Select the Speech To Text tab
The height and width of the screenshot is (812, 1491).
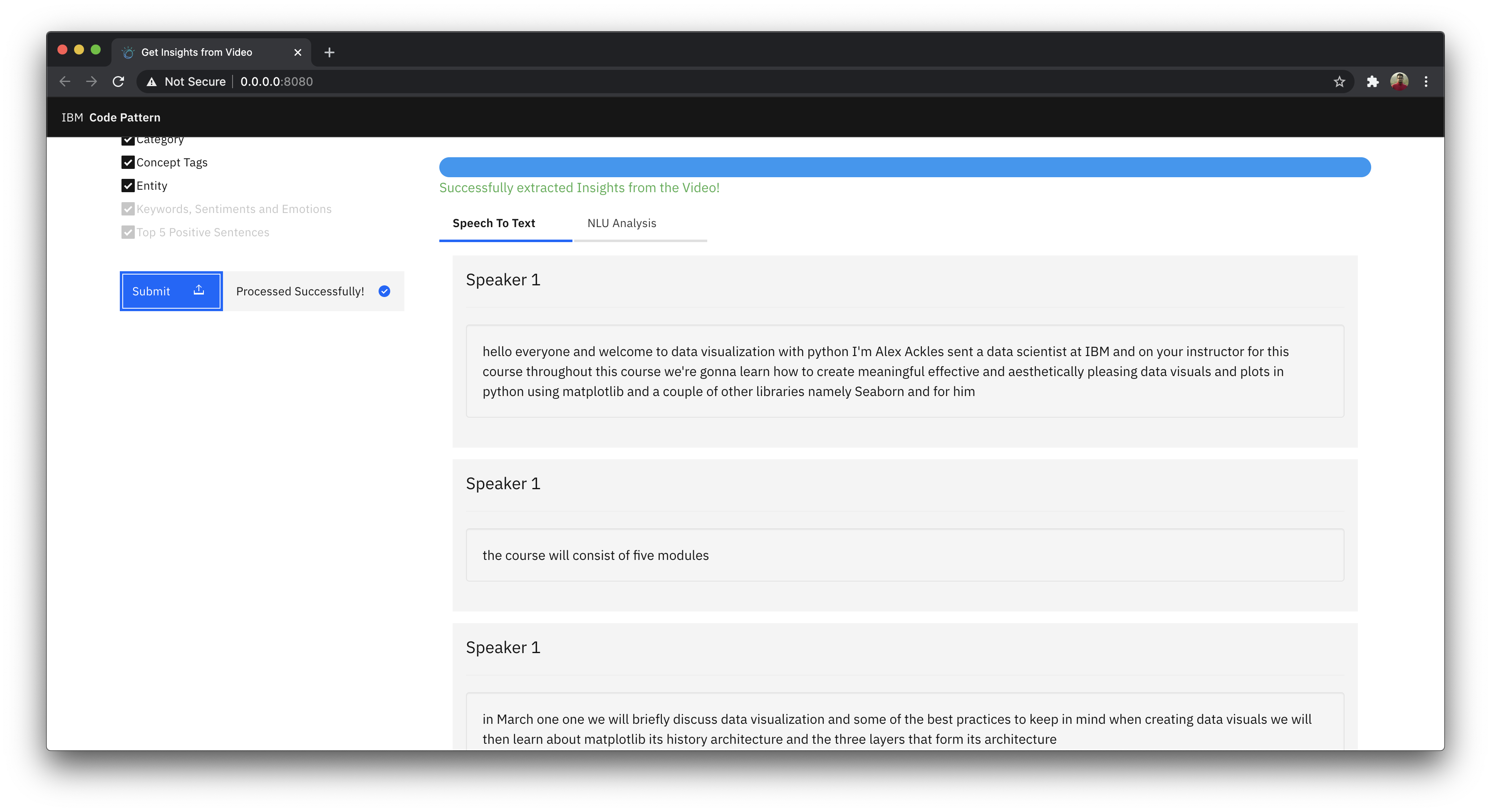[x=494, y=223]
